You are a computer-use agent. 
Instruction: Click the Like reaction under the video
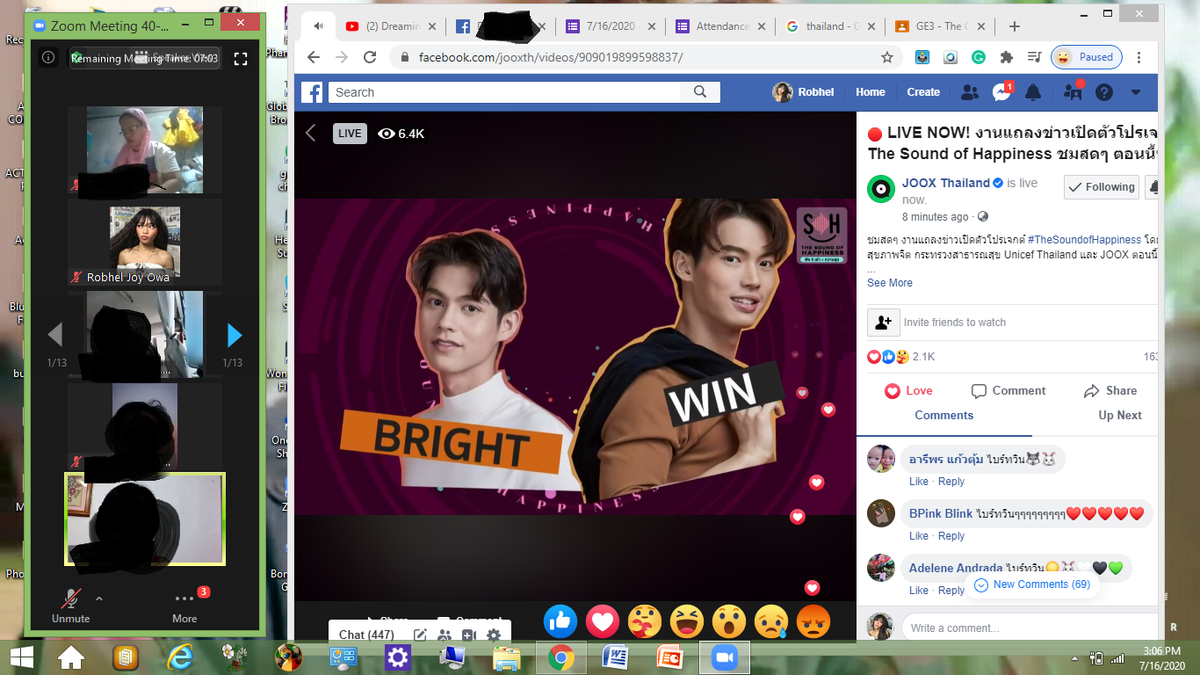click(560, 622)
